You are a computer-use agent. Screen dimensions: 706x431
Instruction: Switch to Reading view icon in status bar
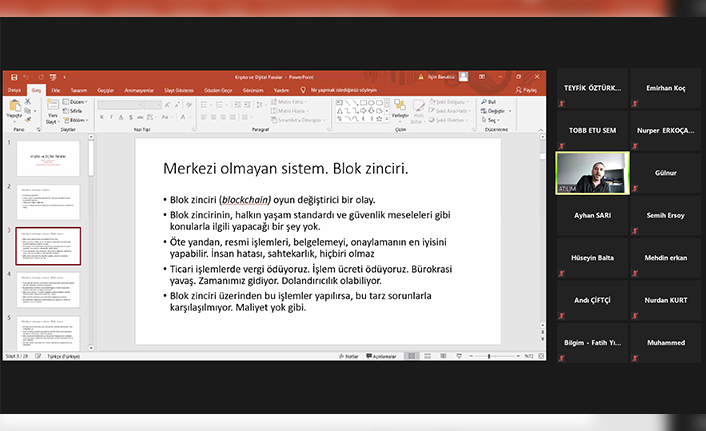[x=443, y=356]
